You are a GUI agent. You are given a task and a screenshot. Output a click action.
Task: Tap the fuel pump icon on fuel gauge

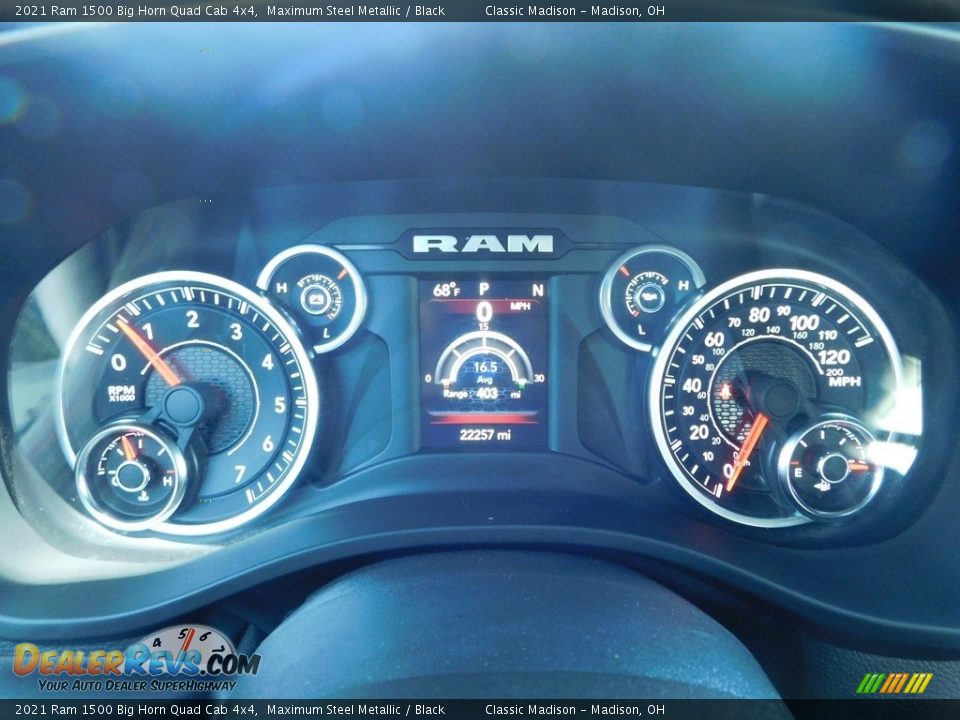(x=822, y=487)
